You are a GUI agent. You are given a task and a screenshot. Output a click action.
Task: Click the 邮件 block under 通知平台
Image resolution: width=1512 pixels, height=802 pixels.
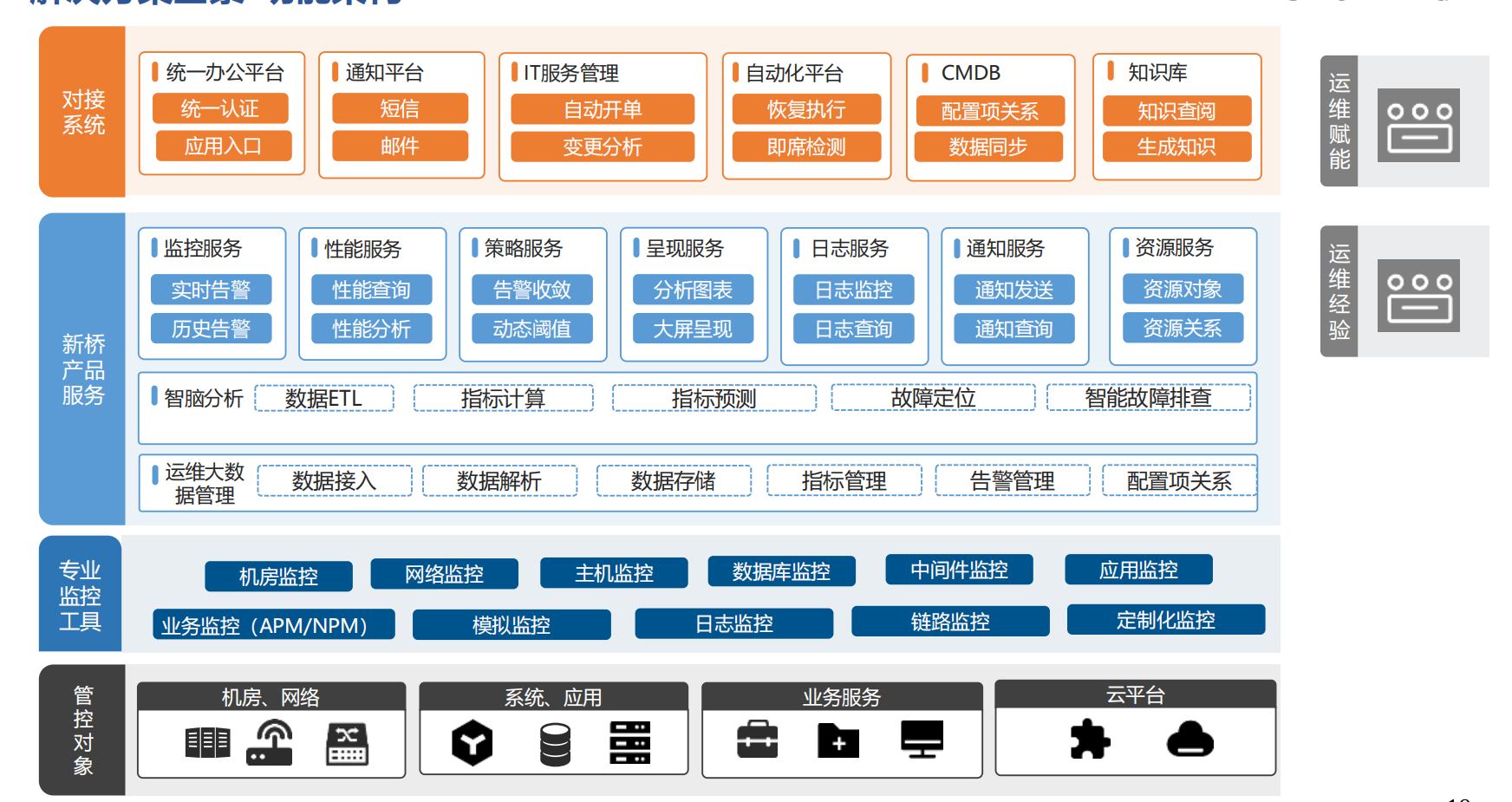(400, 147)
